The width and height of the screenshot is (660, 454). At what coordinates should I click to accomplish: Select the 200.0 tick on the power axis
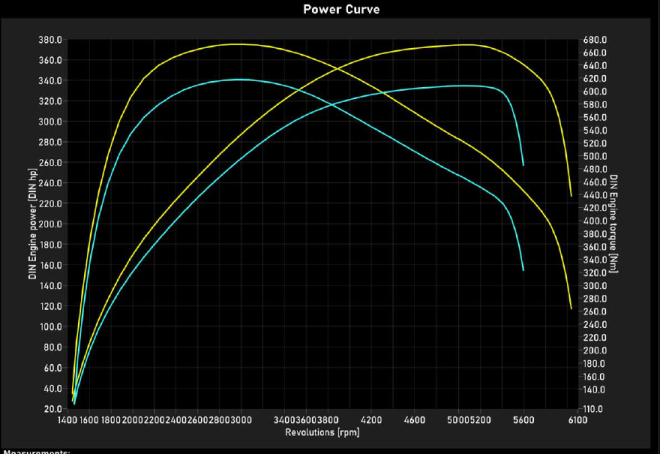51,225
